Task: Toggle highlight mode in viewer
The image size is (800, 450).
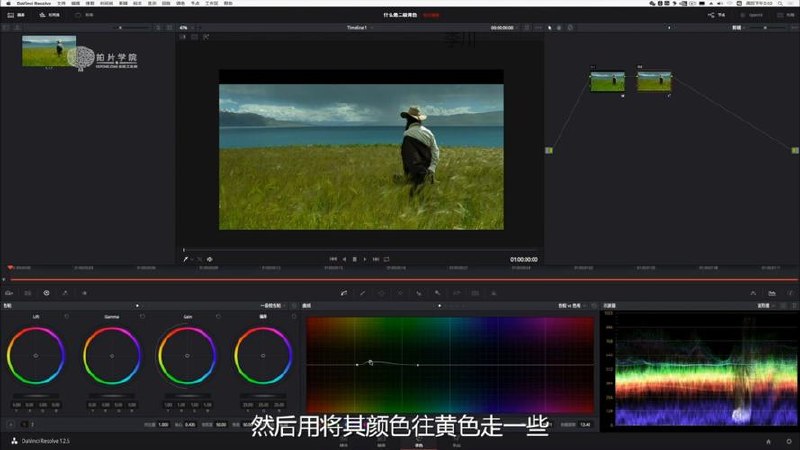Action: [206, 37]
